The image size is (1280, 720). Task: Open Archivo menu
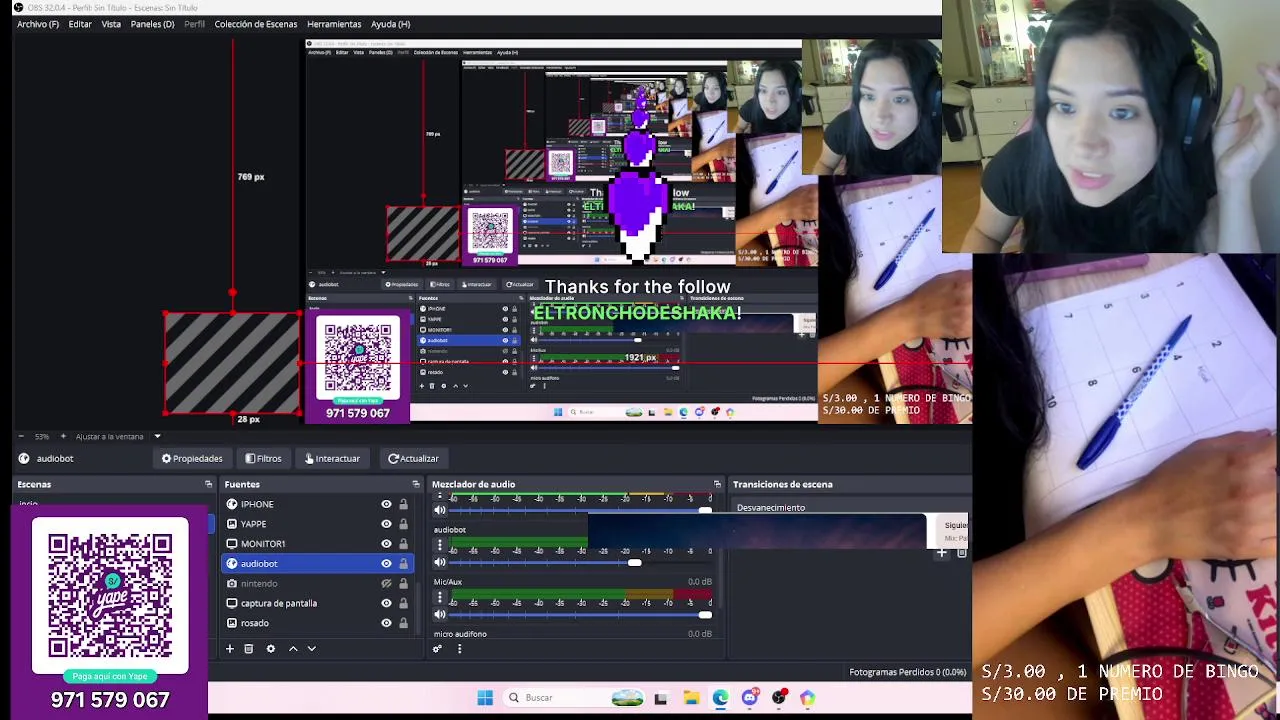tap(38, 24)
